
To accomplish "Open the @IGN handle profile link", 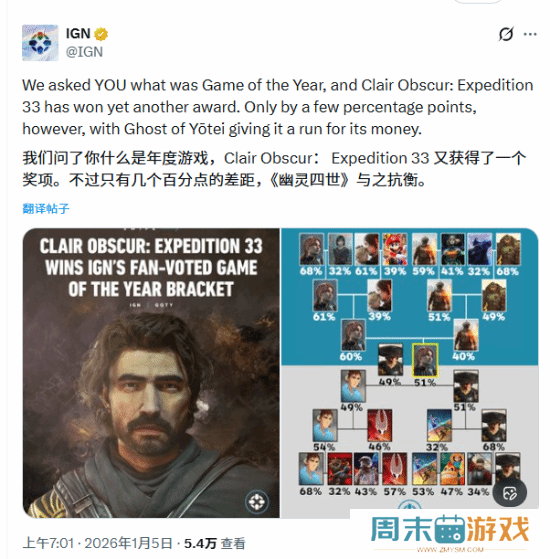I will [x=84, y=52].
